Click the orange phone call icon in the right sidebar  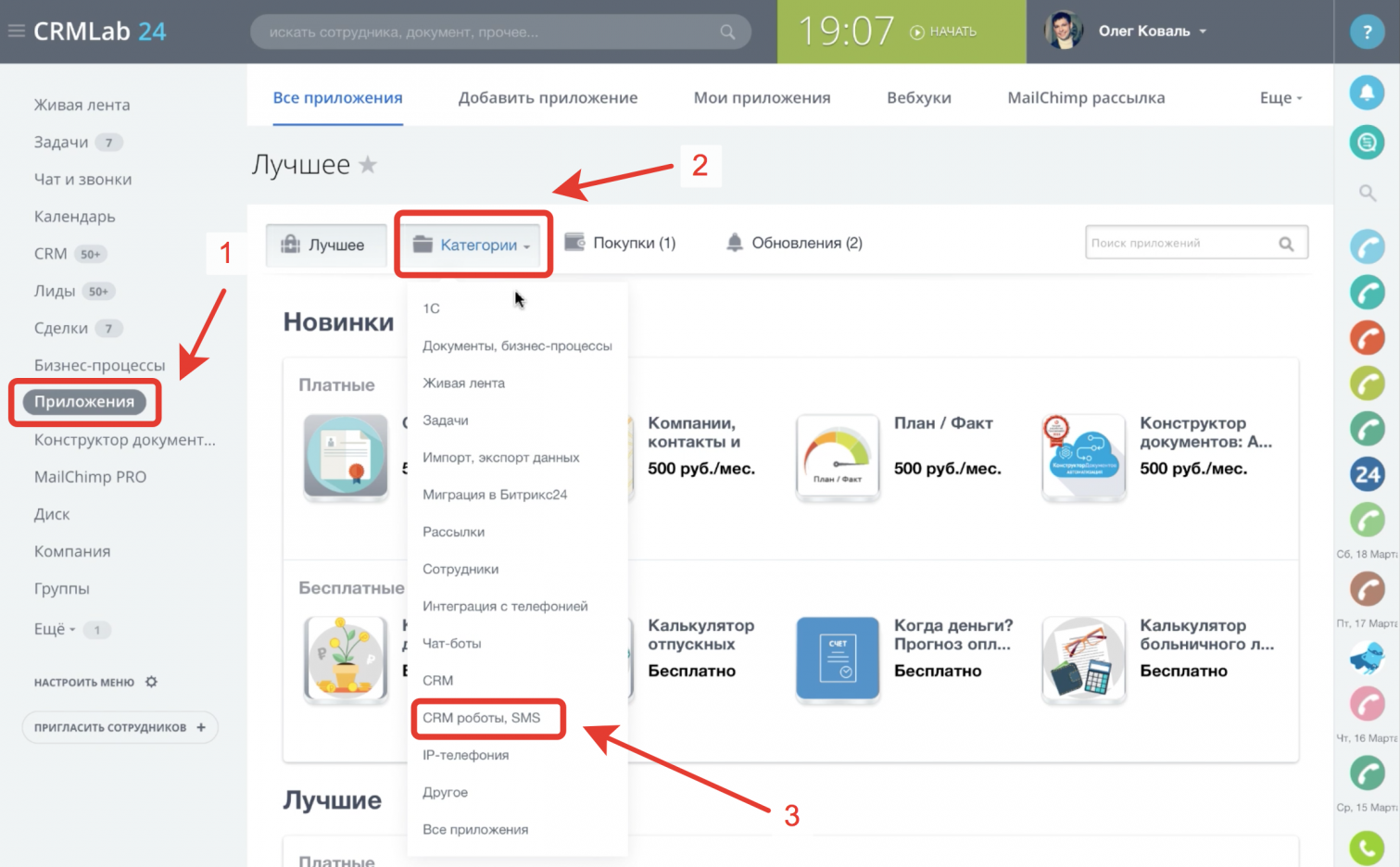(x=1367, y=338)
